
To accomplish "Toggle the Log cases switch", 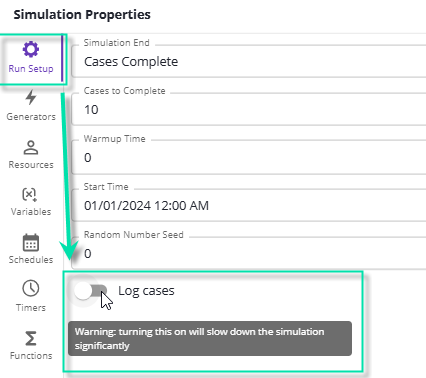I will coord(91,291).
